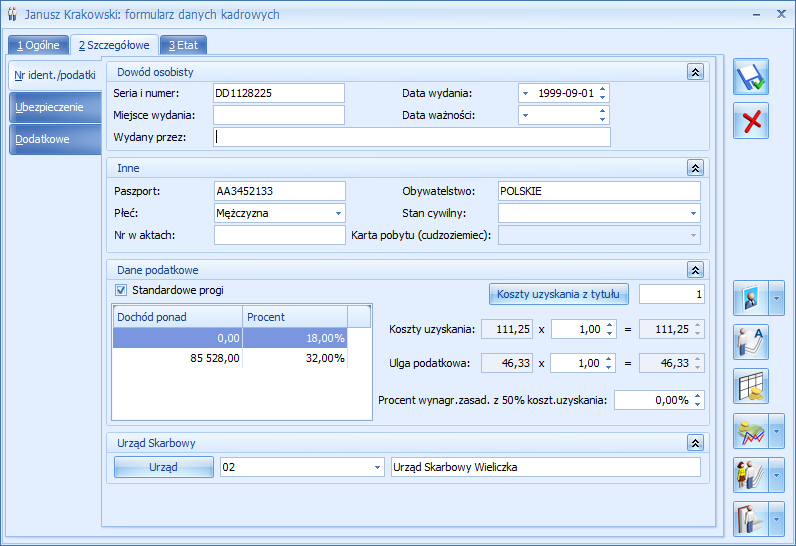Click the Urząd button
Viewport: 796px width, 546px height.
(x=163, y=467)
